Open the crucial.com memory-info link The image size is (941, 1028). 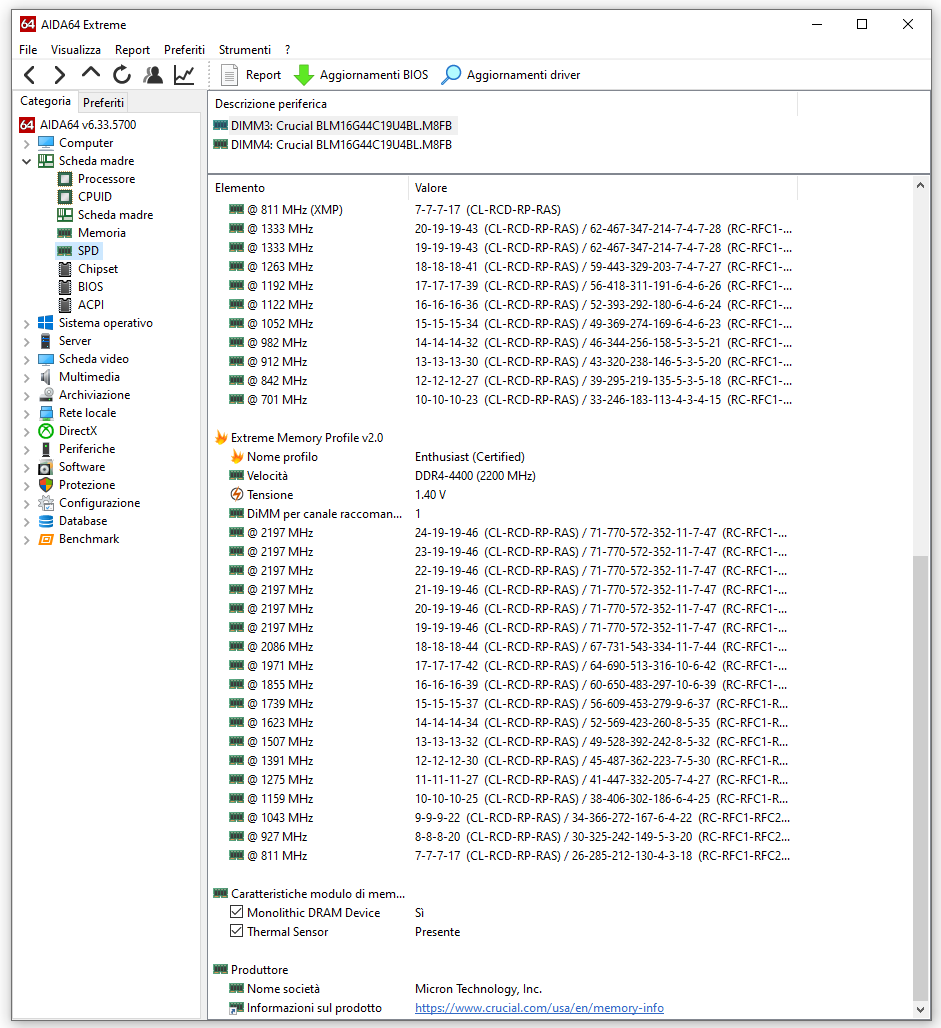coord(539,1008)
